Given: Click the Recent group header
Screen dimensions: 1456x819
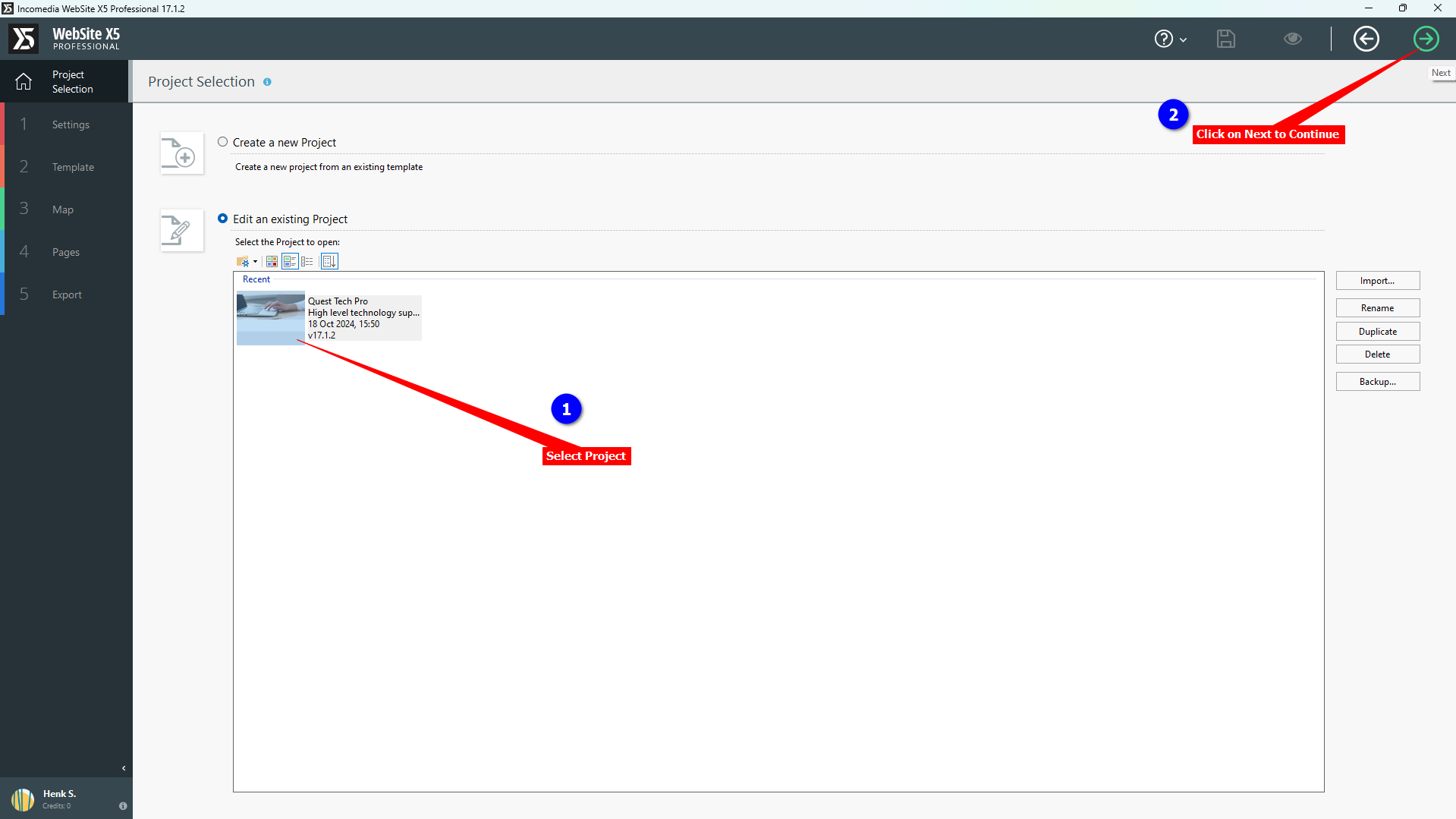Looking at the screenshot, I should click(x=256, y=279).
